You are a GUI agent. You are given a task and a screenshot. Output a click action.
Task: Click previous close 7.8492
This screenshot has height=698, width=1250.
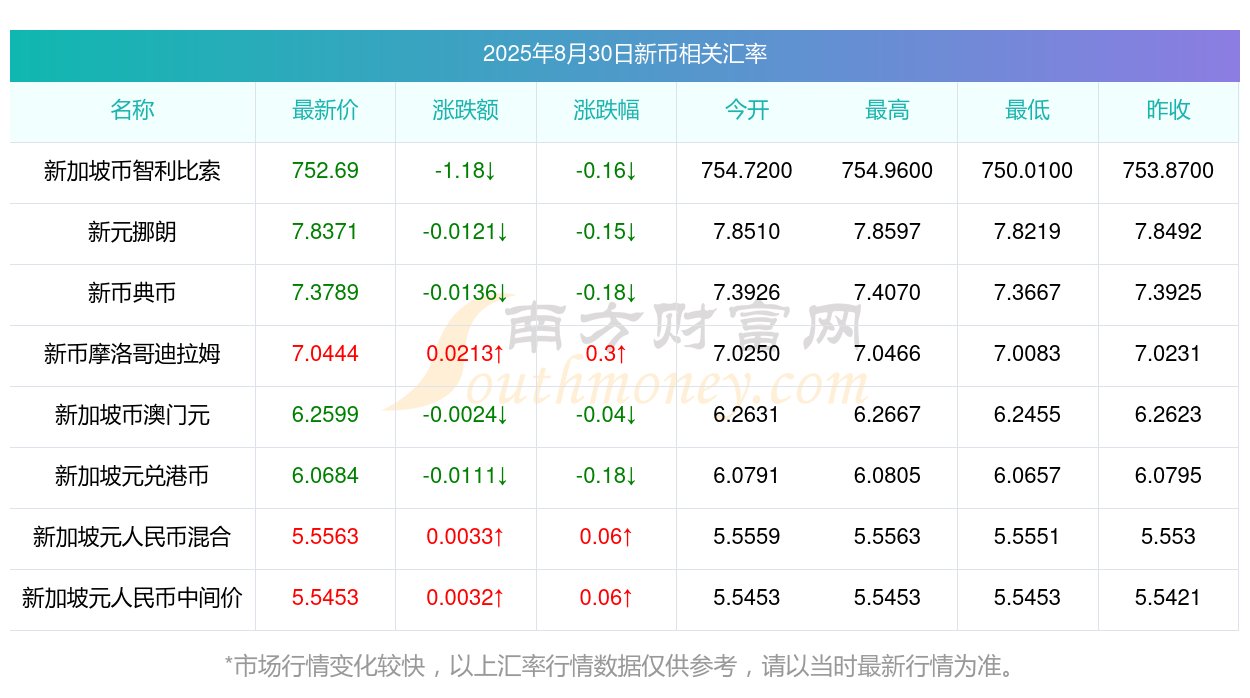pos(1168,232)
